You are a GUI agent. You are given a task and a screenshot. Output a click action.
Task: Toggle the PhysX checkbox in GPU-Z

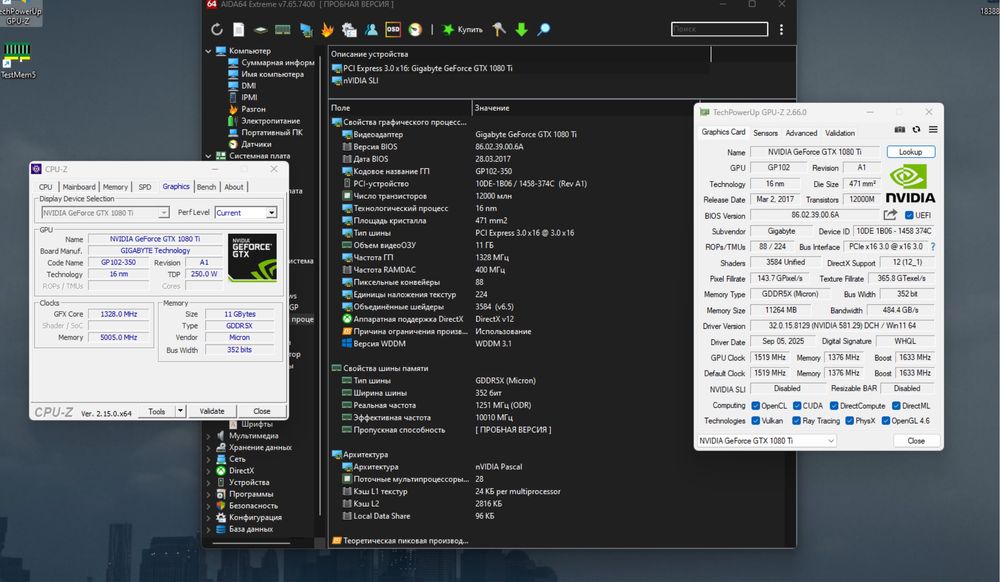pyautogui.click(x=849, y=421)
